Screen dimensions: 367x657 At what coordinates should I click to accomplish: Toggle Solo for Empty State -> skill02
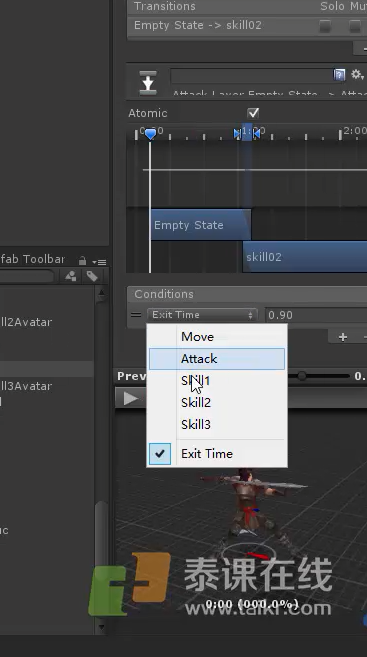325,26
